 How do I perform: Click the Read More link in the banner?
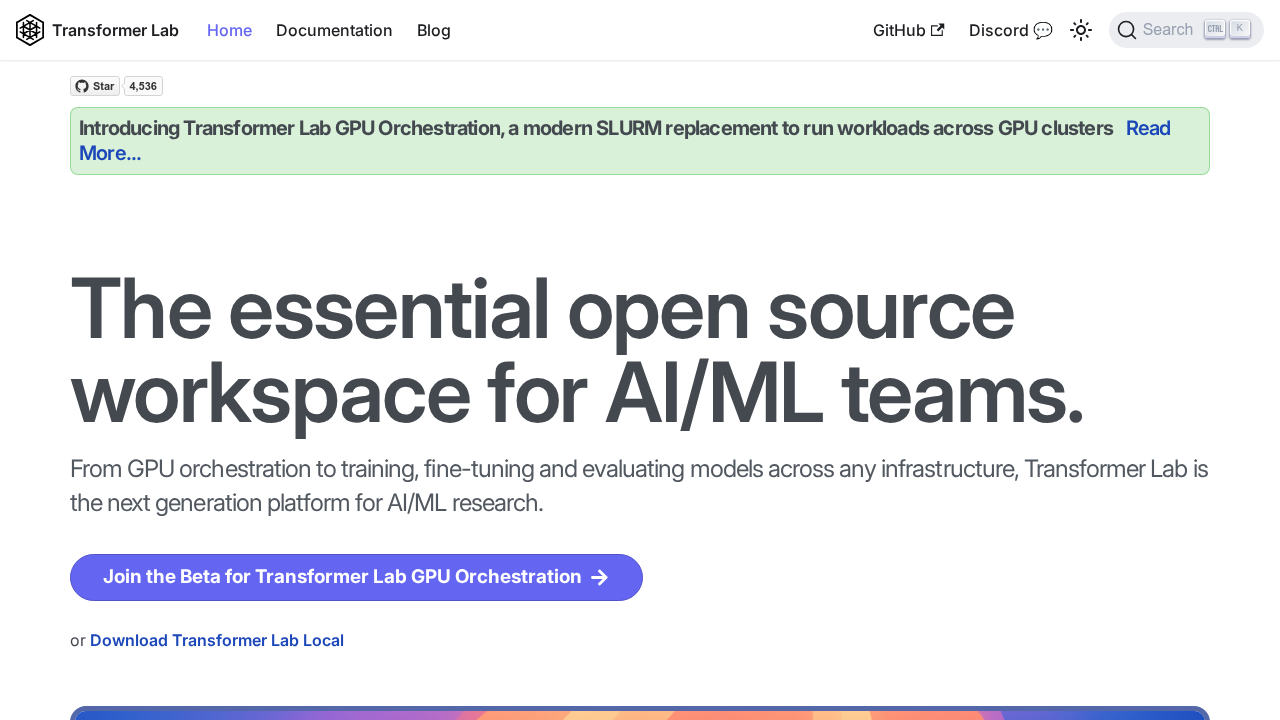coord(1147,128)
